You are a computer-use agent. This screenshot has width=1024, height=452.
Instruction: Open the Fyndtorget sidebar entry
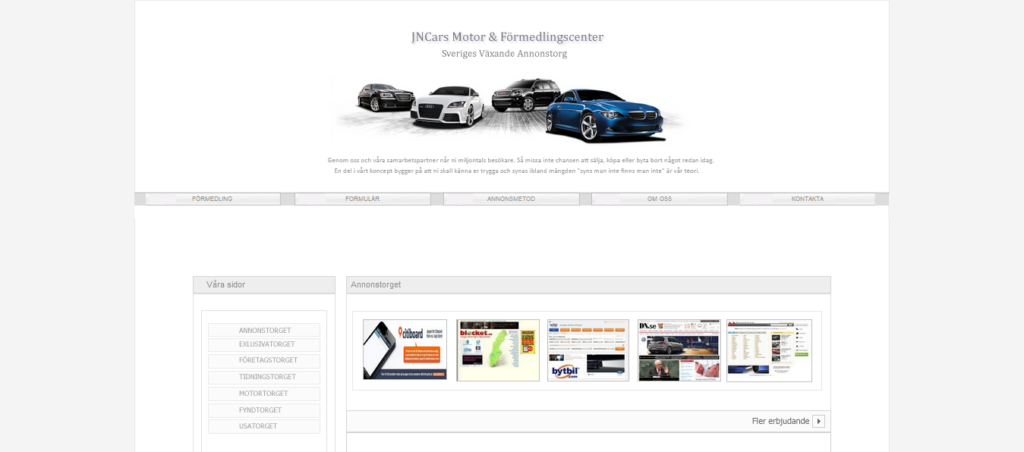[264, 410]
